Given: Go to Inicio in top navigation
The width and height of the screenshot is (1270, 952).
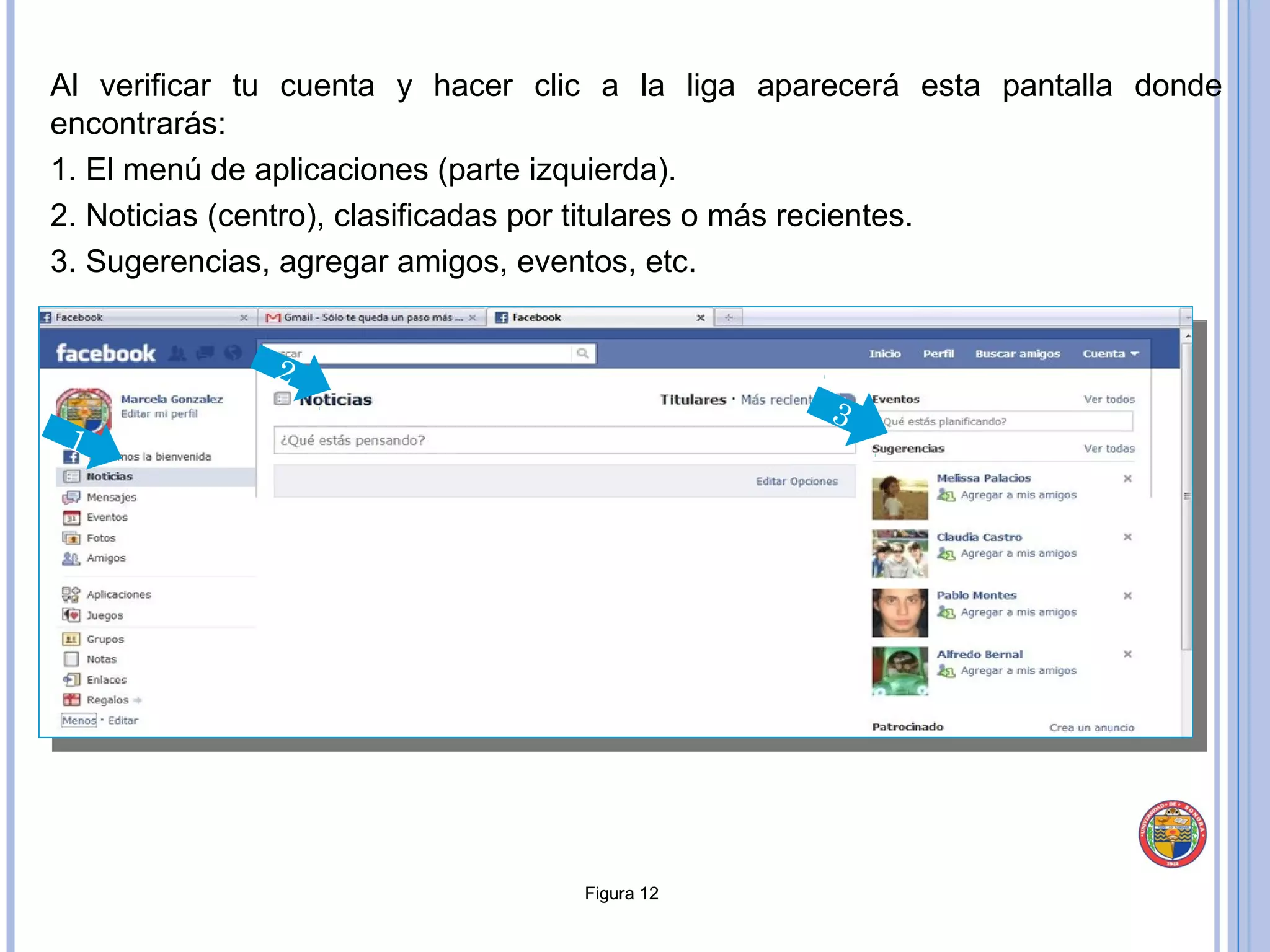Looking at the screenshot, I should (884, 353).
